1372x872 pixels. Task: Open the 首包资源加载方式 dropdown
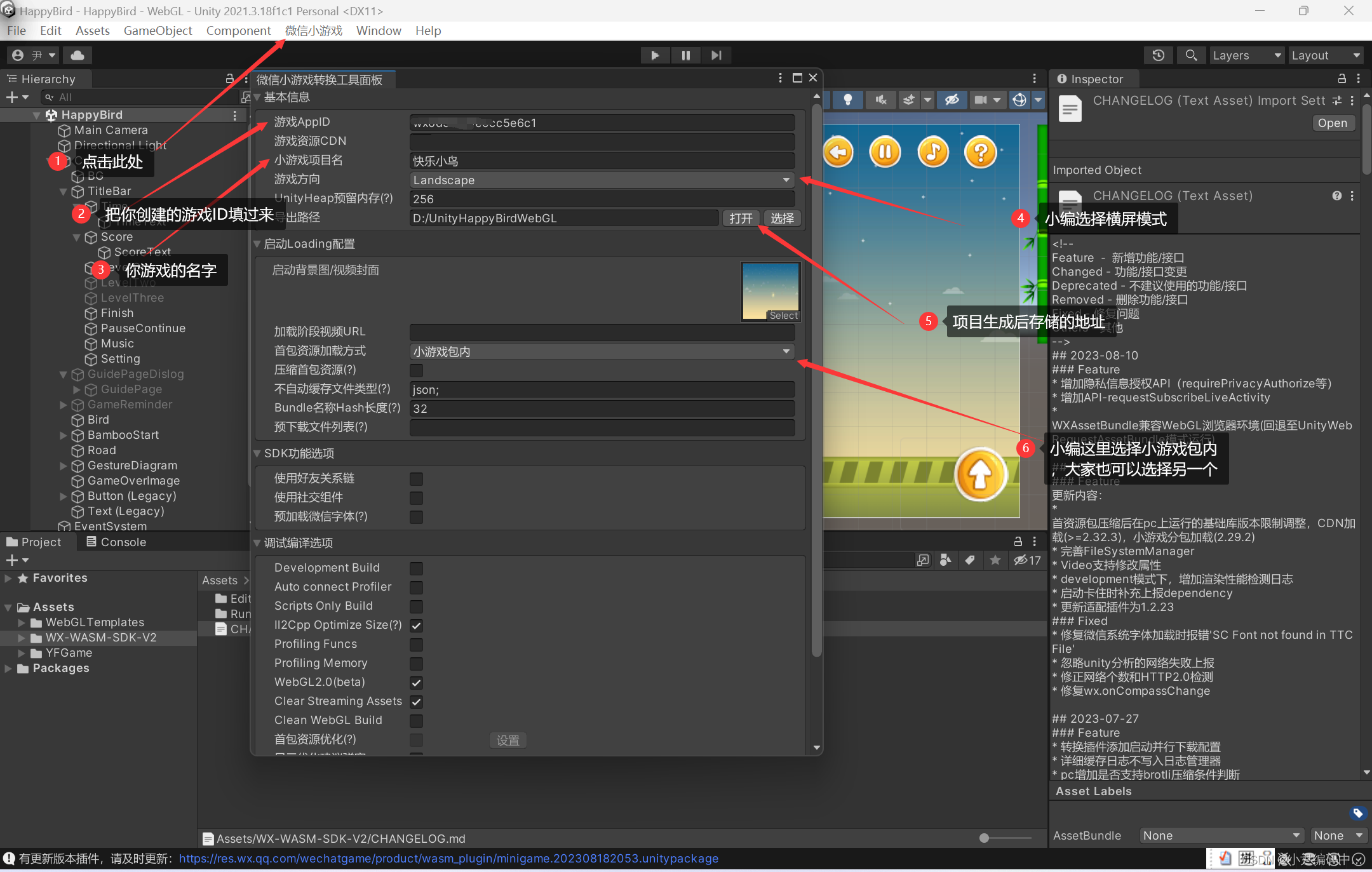tap(602, 352)
